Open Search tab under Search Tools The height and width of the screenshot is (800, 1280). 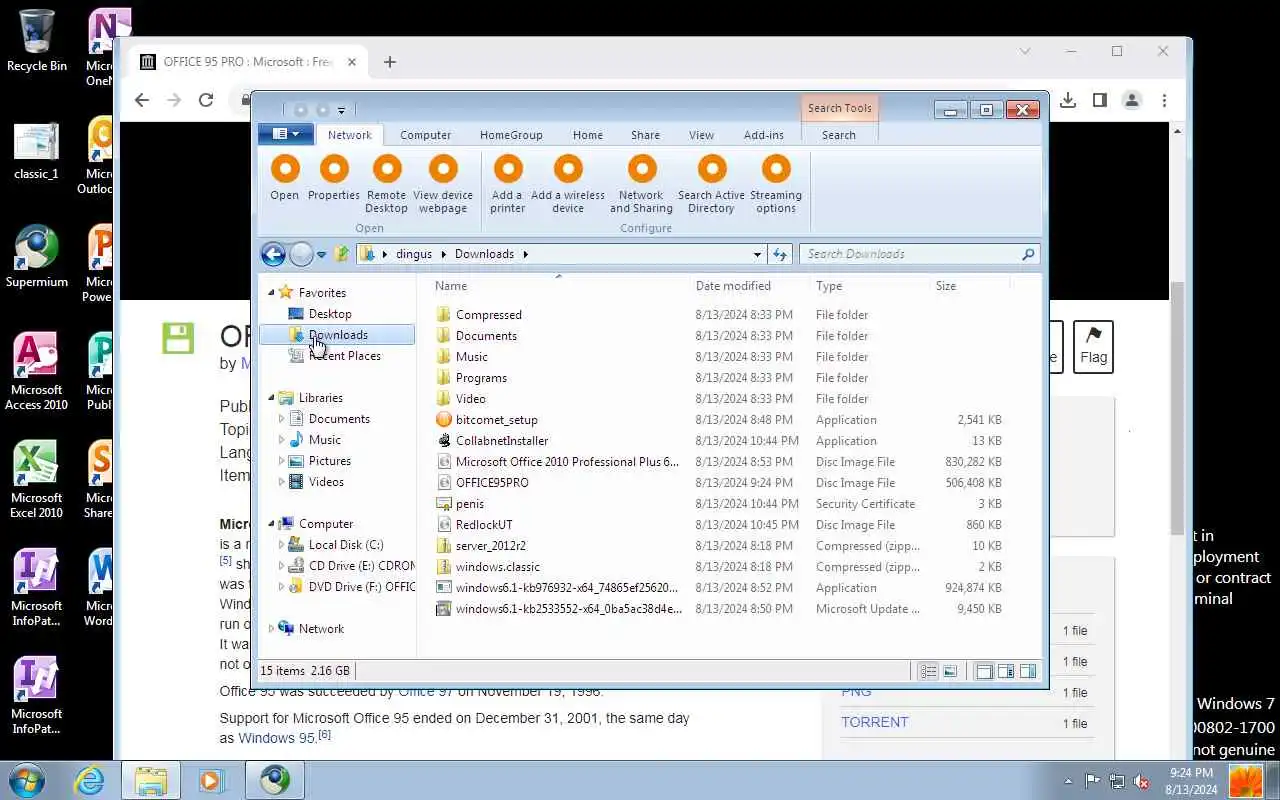tap(839, 135)
